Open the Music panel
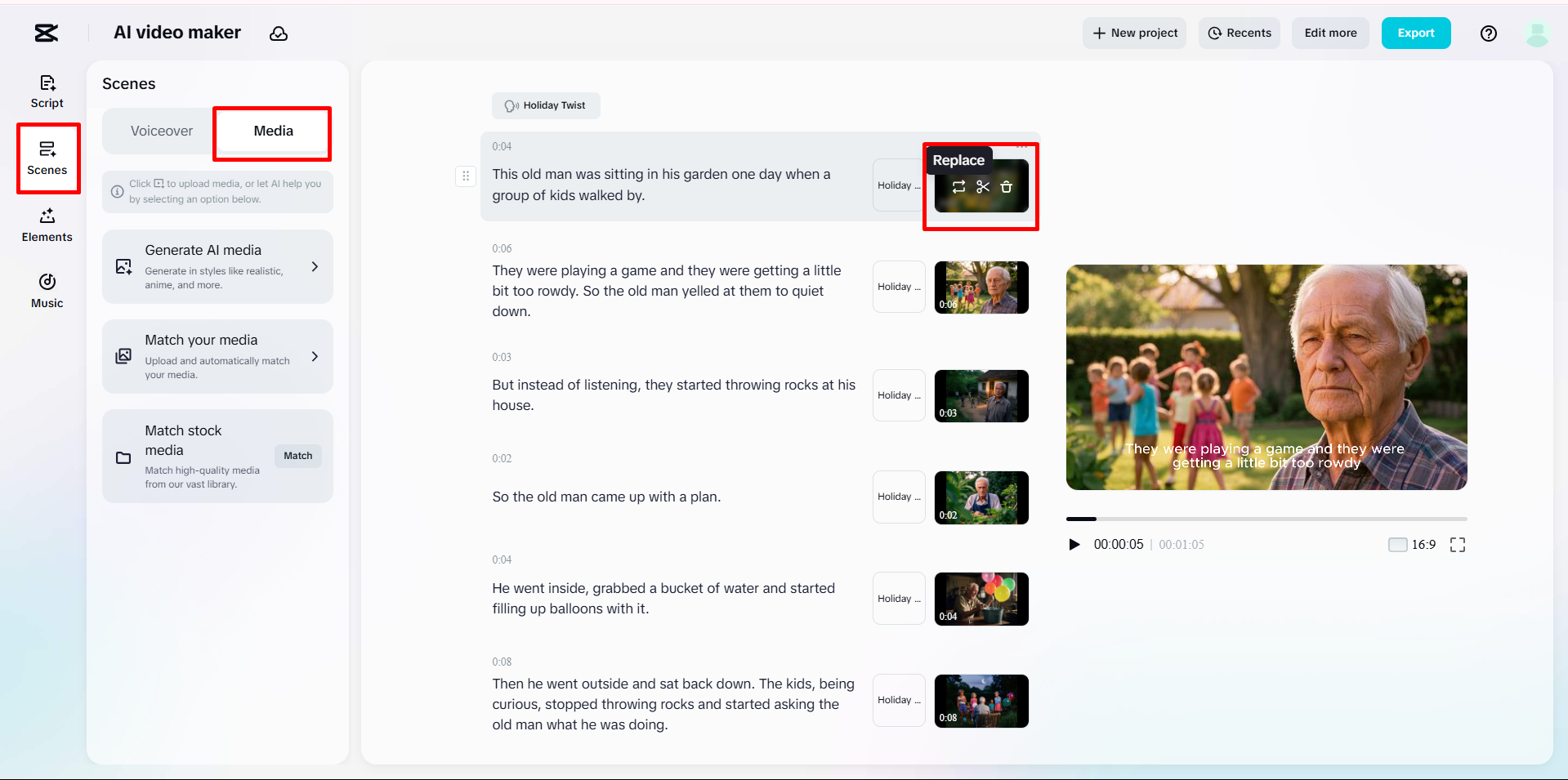 click(47, 290)
